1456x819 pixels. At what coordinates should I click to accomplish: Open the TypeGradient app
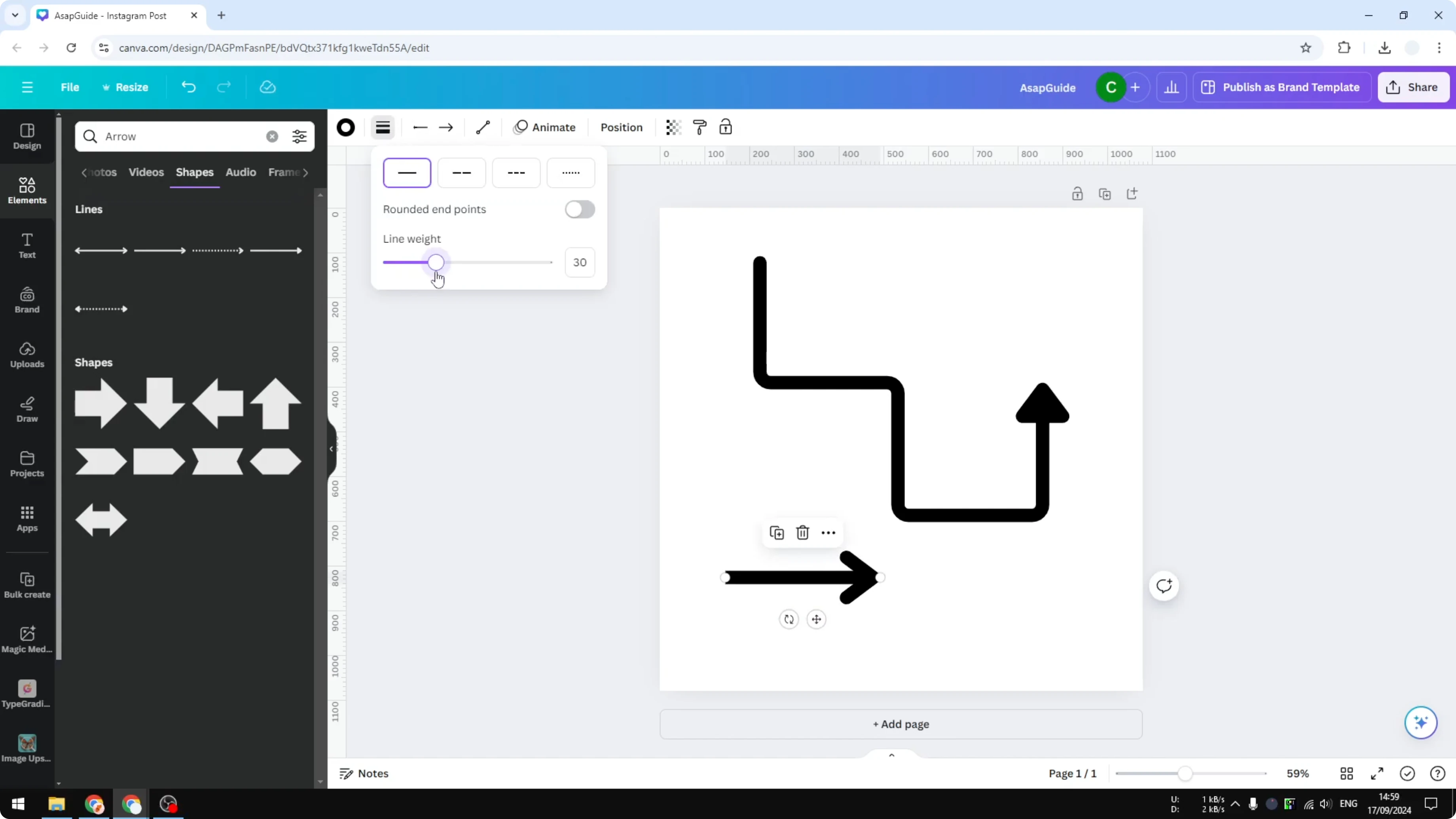point(27,695)
